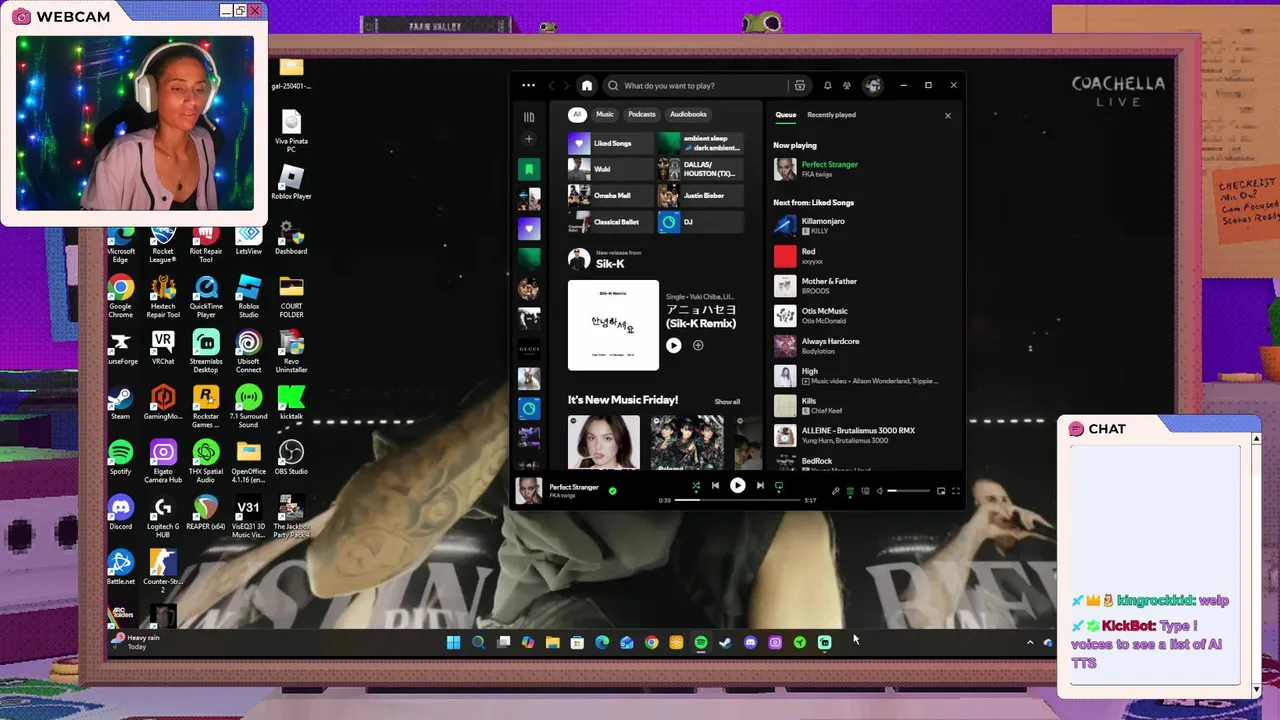Select the Audiobooks filter chip
The width and height of the screenshot is (1280, 720).
(688, 115)
